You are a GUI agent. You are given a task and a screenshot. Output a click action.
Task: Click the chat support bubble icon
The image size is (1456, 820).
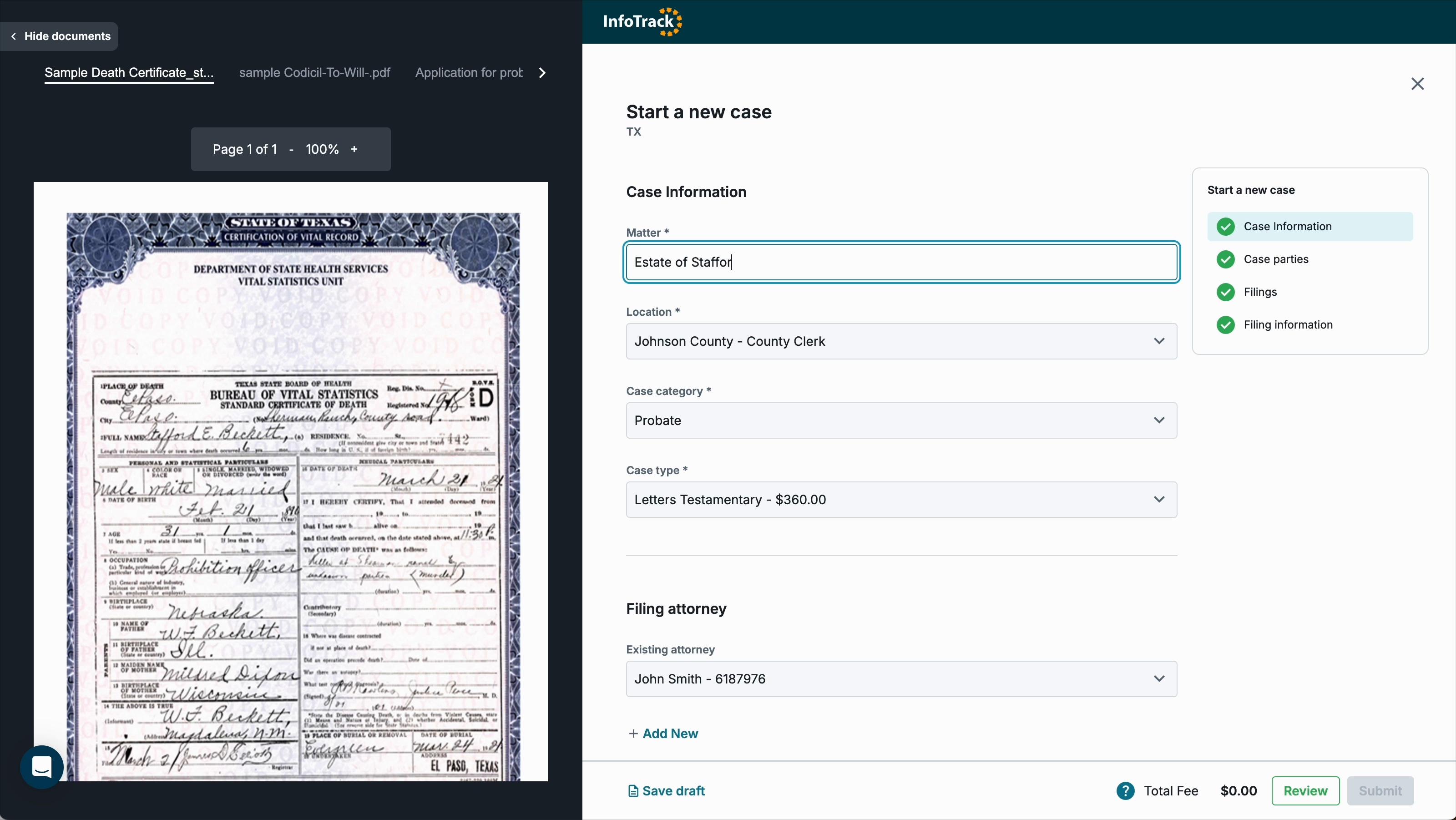(x=42, y=767)
